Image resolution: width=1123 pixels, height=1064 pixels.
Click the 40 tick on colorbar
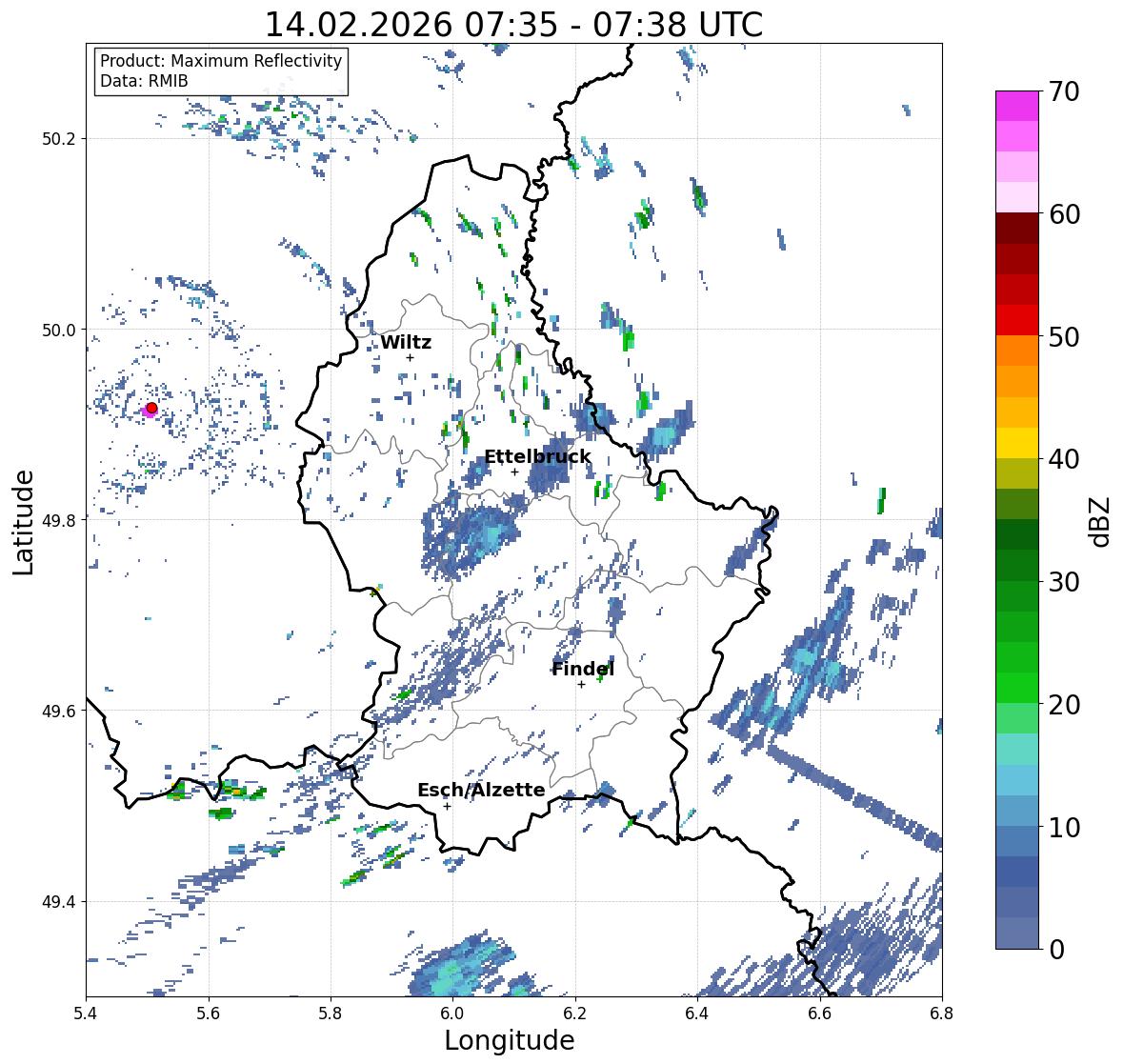click(1064, 459)
